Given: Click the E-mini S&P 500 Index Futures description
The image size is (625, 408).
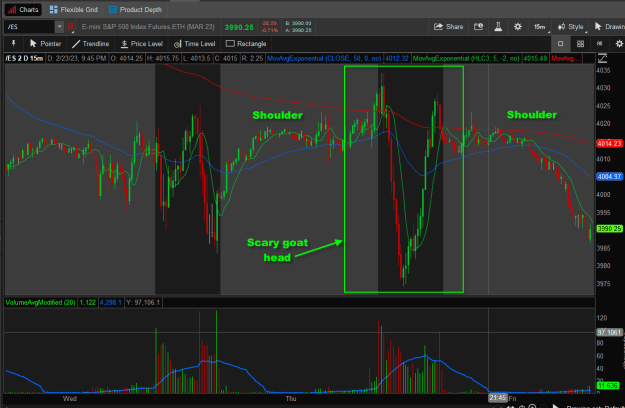Looking at the screenshot, I should [148, 27].
